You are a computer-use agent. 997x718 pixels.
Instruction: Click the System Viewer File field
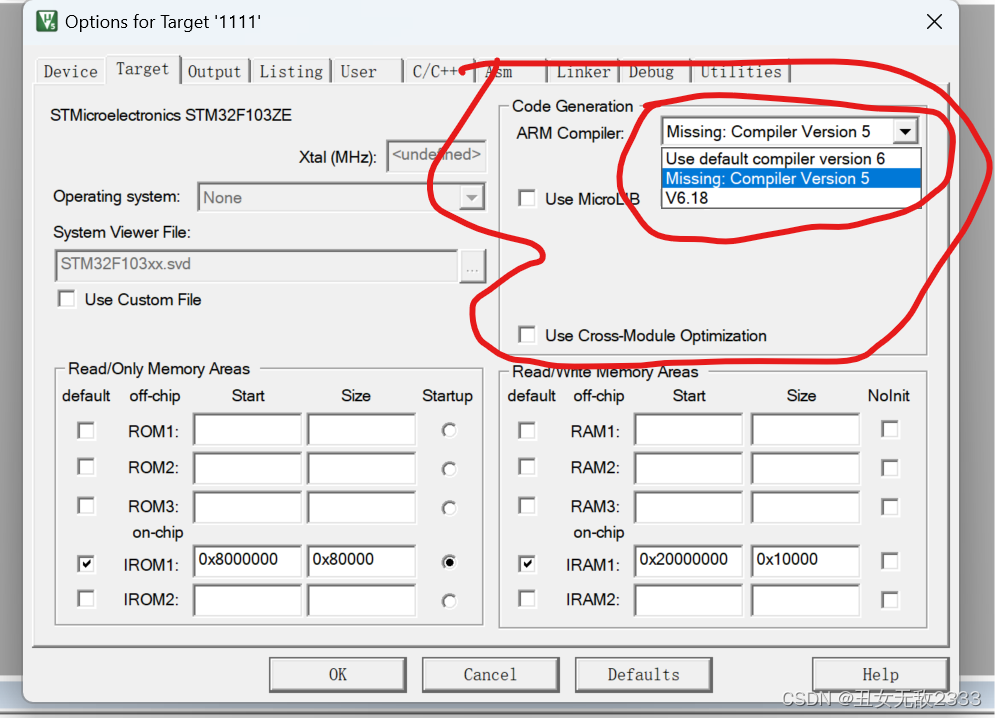pyautogui.click(x=256, y=265)
